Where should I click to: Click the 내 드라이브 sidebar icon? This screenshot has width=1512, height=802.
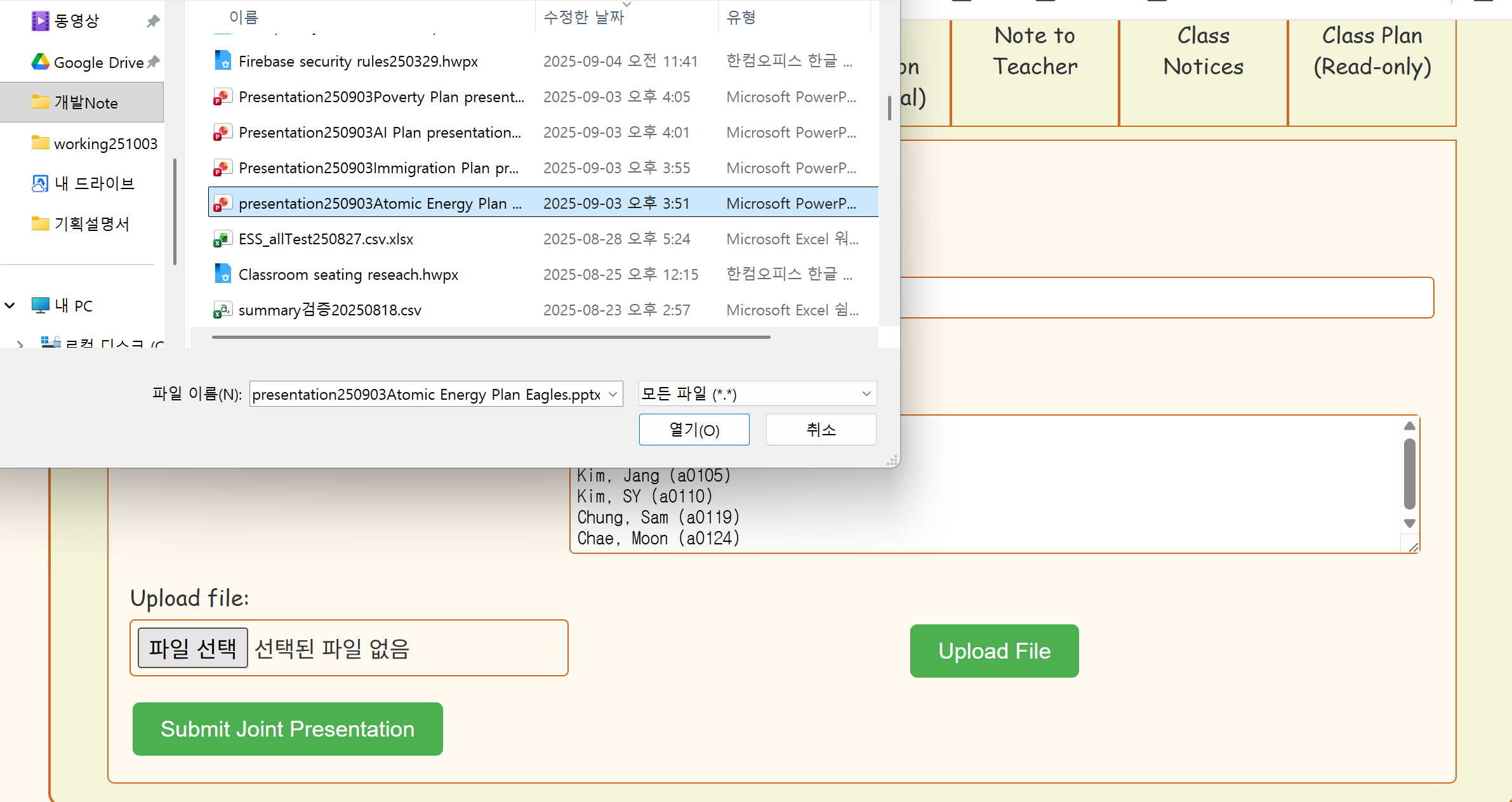tap(41, 184)
